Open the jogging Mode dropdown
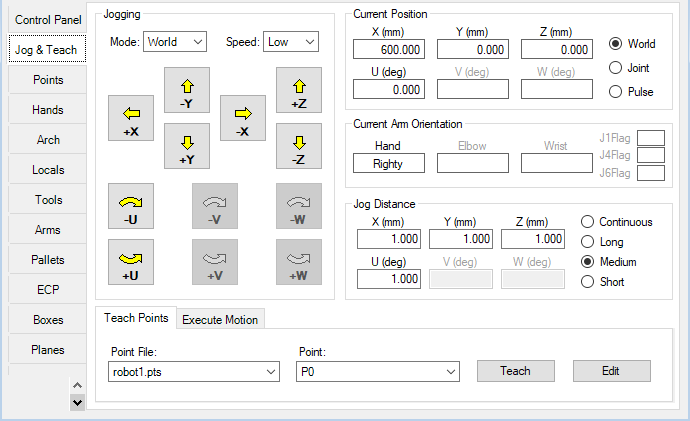 coord(175,42)
